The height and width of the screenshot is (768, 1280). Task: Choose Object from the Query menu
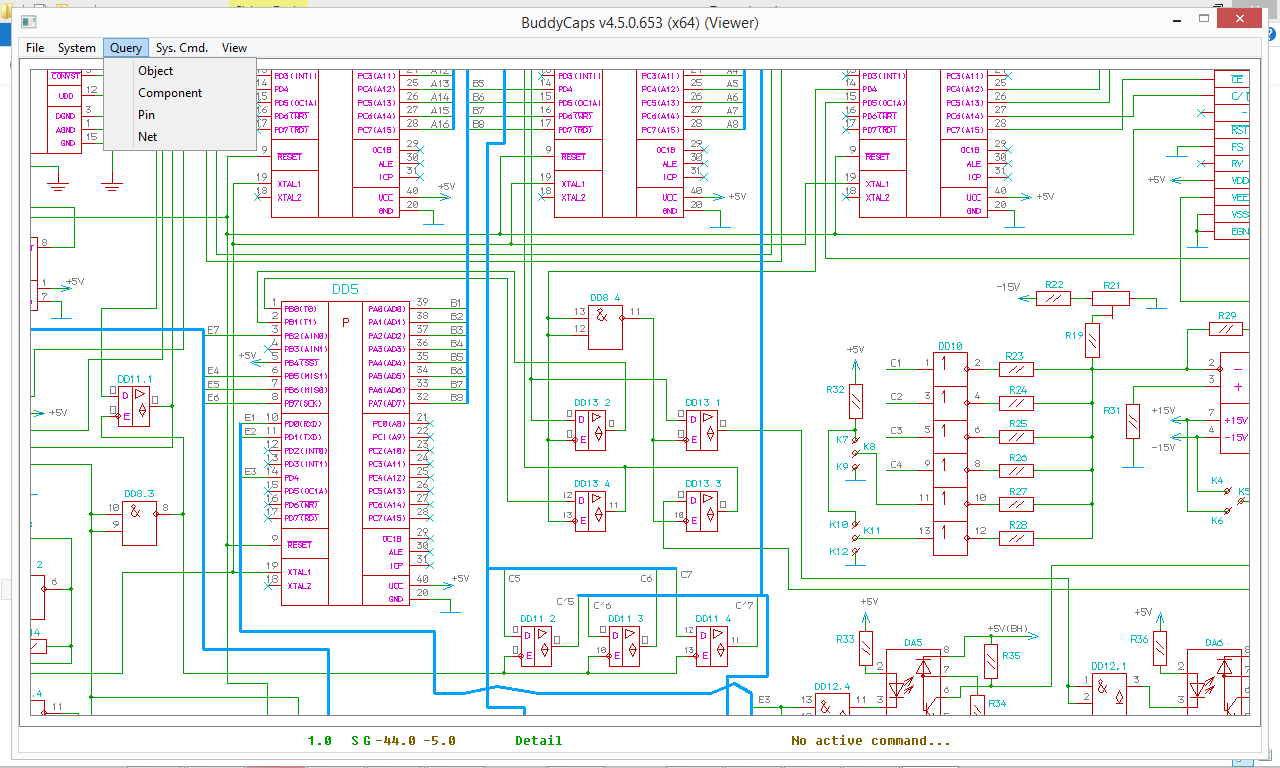tap(156, 71)
